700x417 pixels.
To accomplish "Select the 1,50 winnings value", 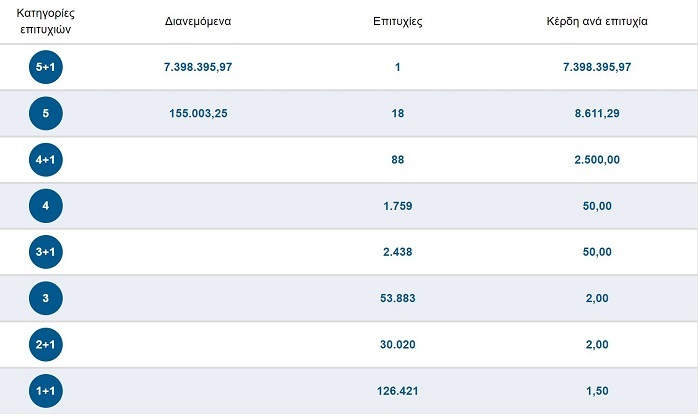I will (x=598, y=391).
